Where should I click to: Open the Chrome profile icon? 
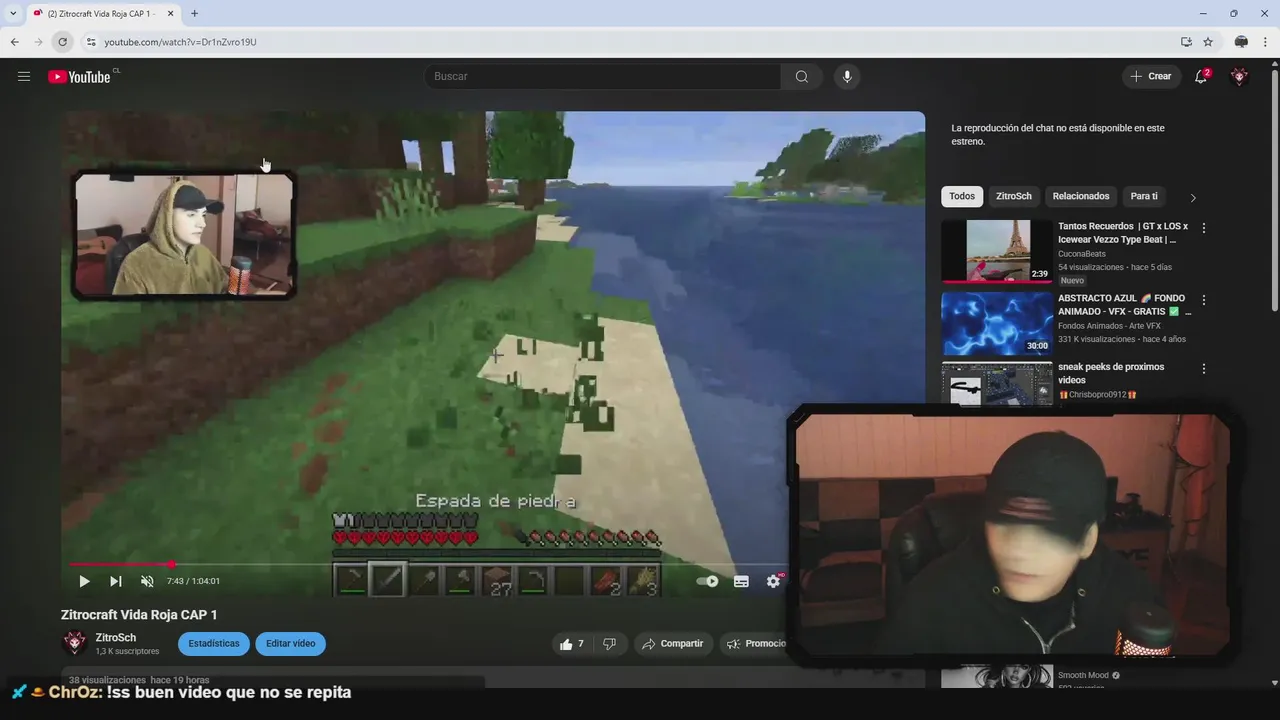(1241, 42)
